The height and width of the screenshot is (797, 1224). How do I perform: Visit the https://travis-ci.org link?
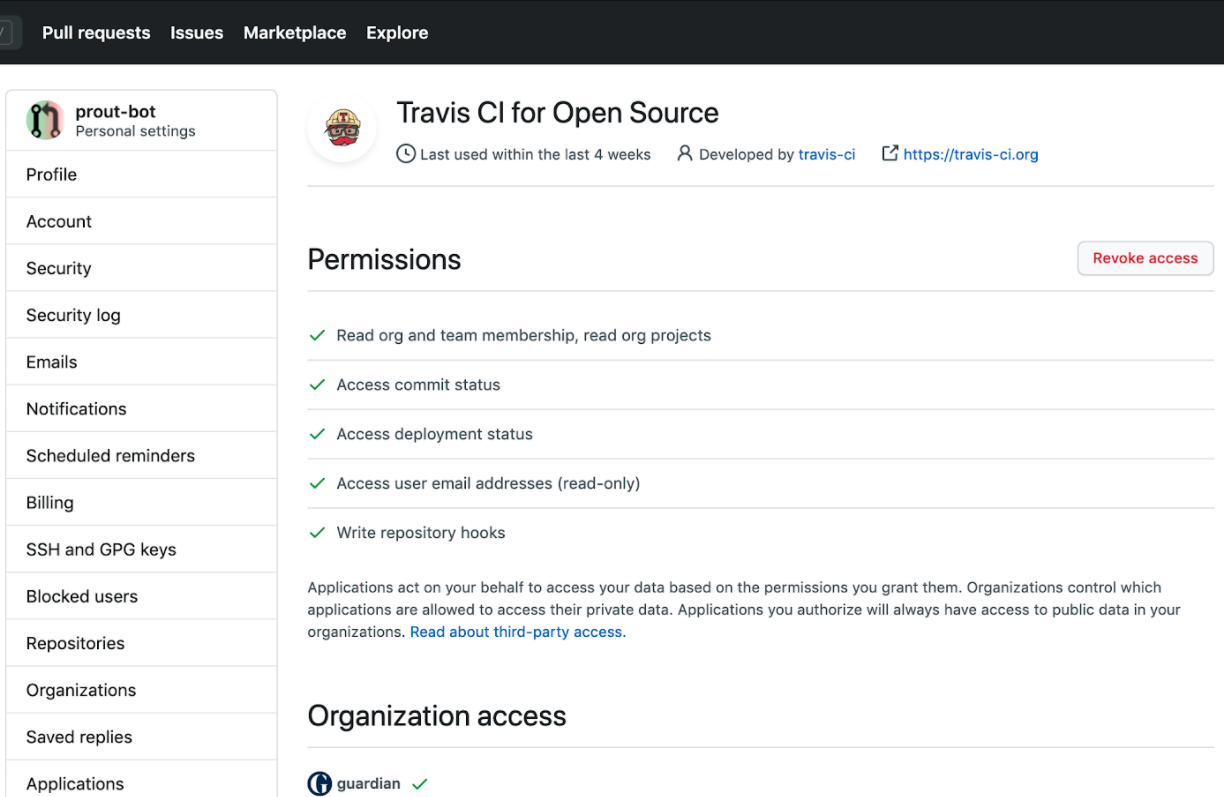[x=971, y=154]
